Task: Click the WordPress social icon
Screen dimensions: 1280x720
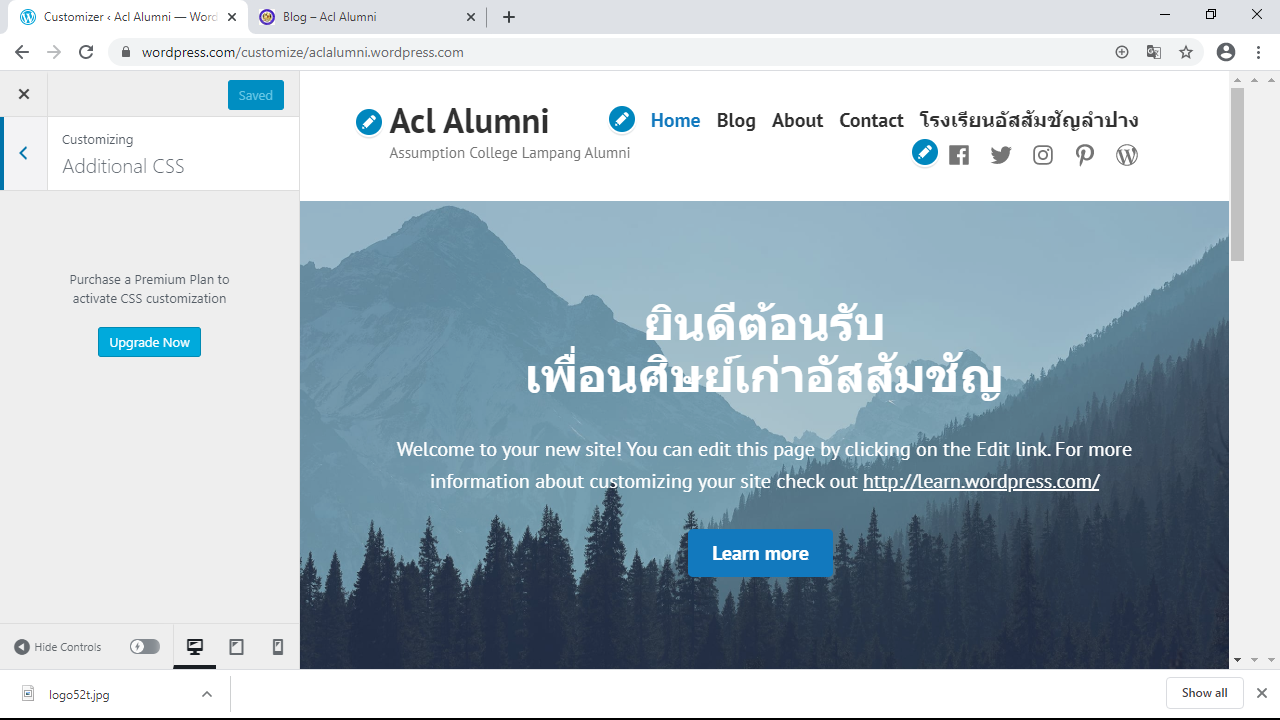Action: click(x=1127, y=155)
